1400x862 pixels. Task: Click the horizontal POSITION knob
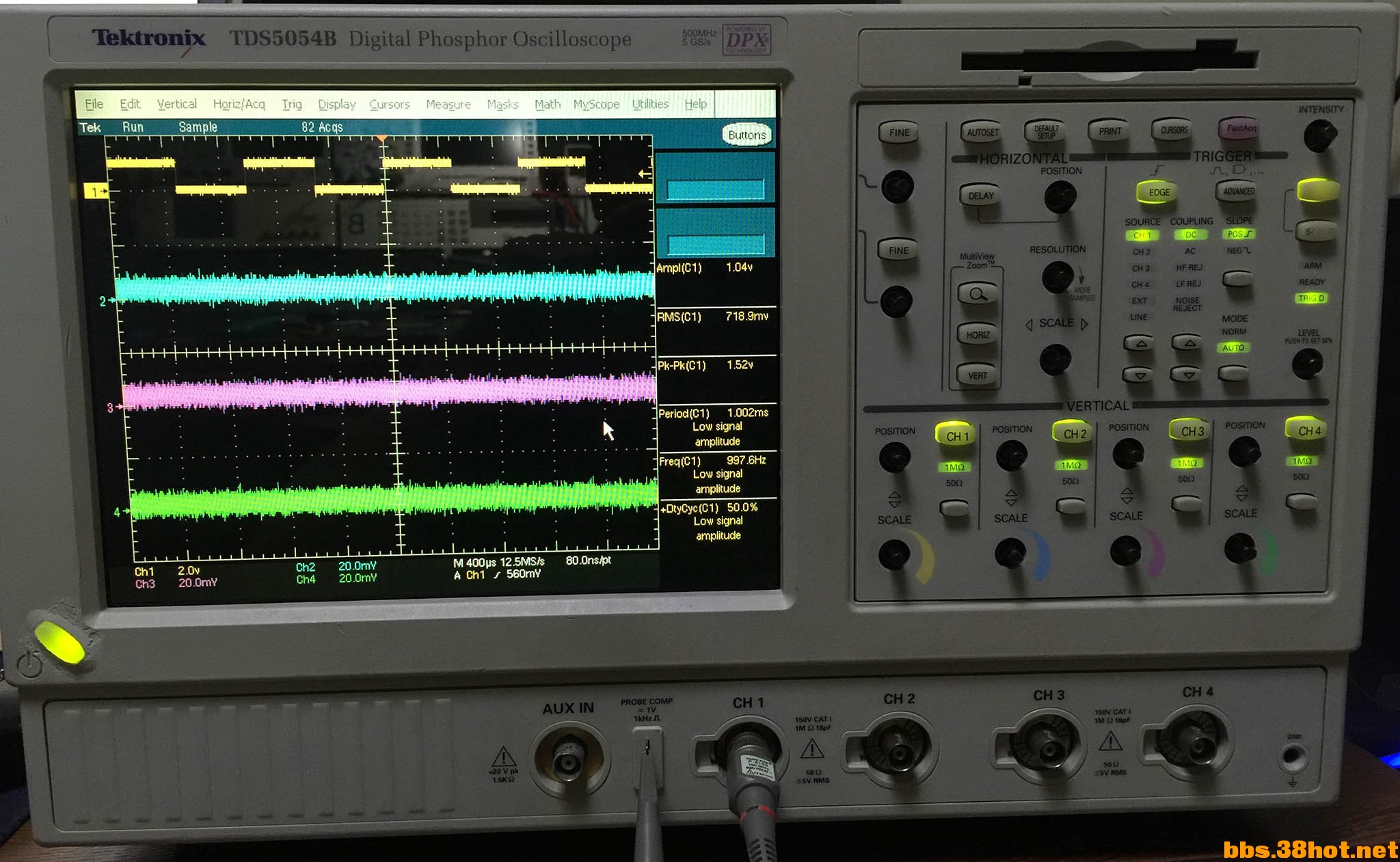(1060, 198)
